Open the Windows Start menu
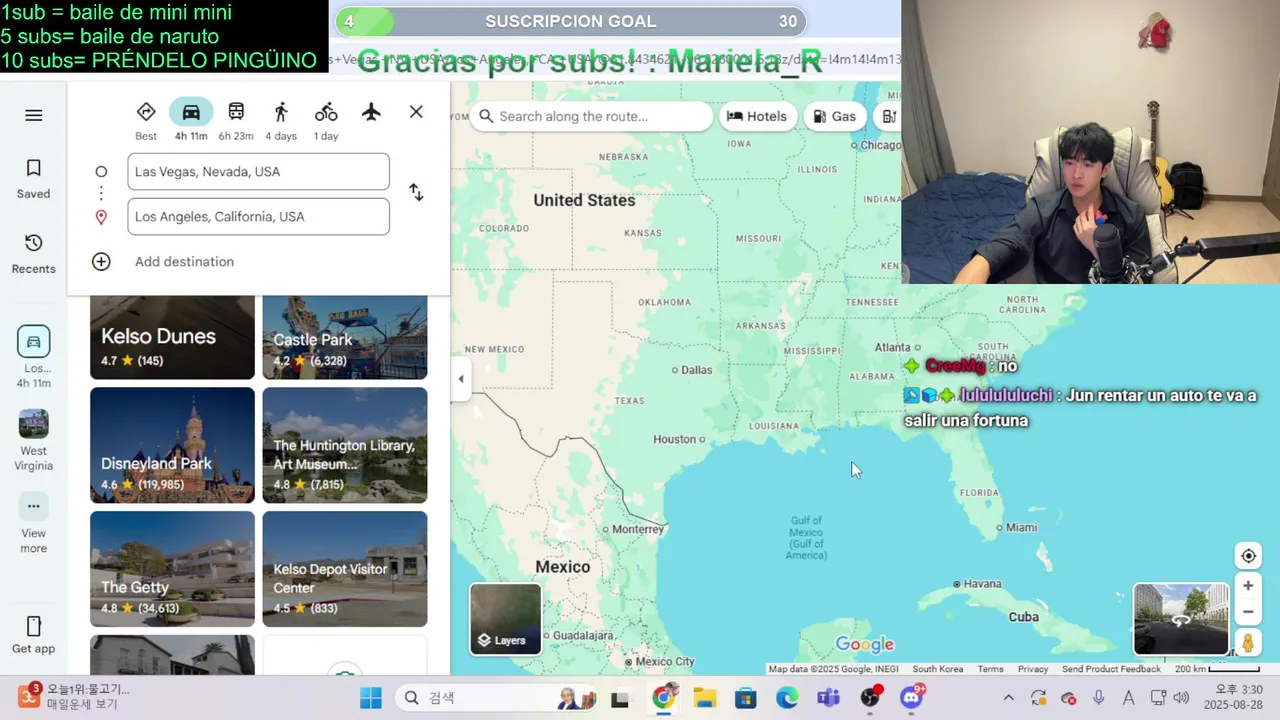The height and width of the screenshot is (720, 1280). (x=371, y=698)
